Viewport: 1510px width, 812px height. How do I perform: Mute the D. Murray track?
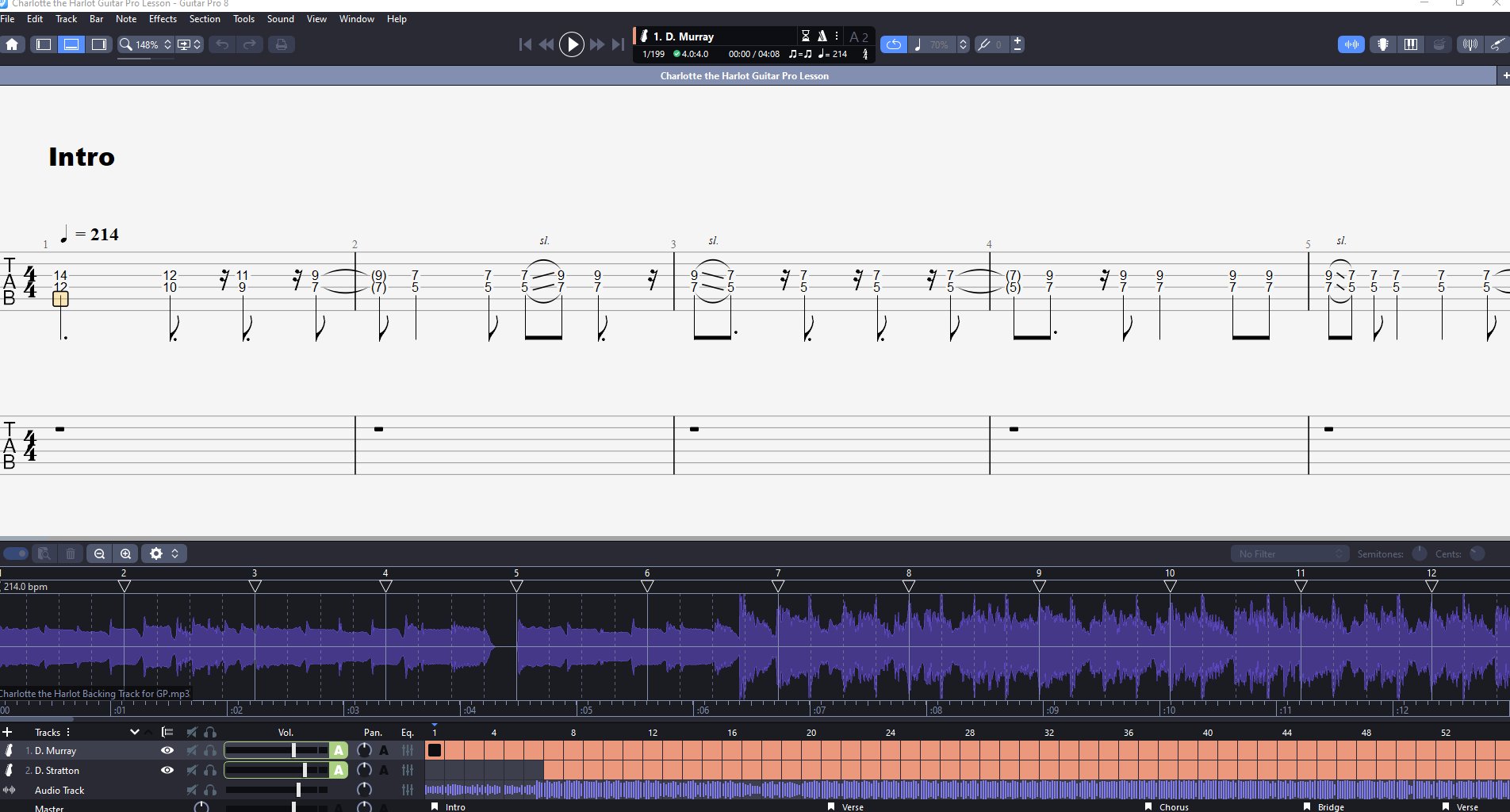pyautogui.click(x=192, y=750)
